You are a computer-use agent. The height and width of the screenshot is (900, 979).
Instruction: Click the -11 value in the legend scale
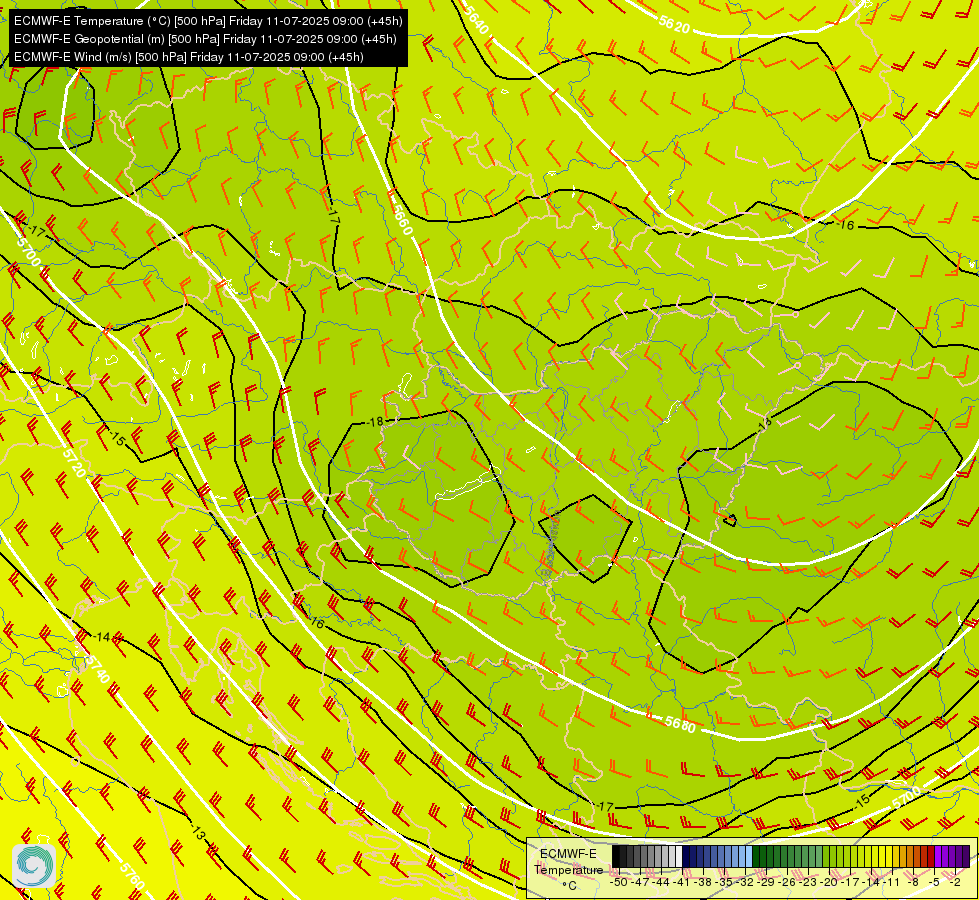(891, 883)
